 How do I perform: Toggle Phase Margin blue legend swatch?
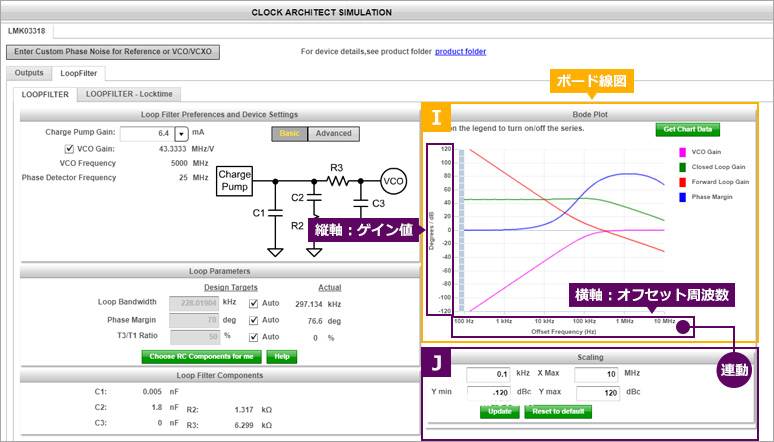683,197
